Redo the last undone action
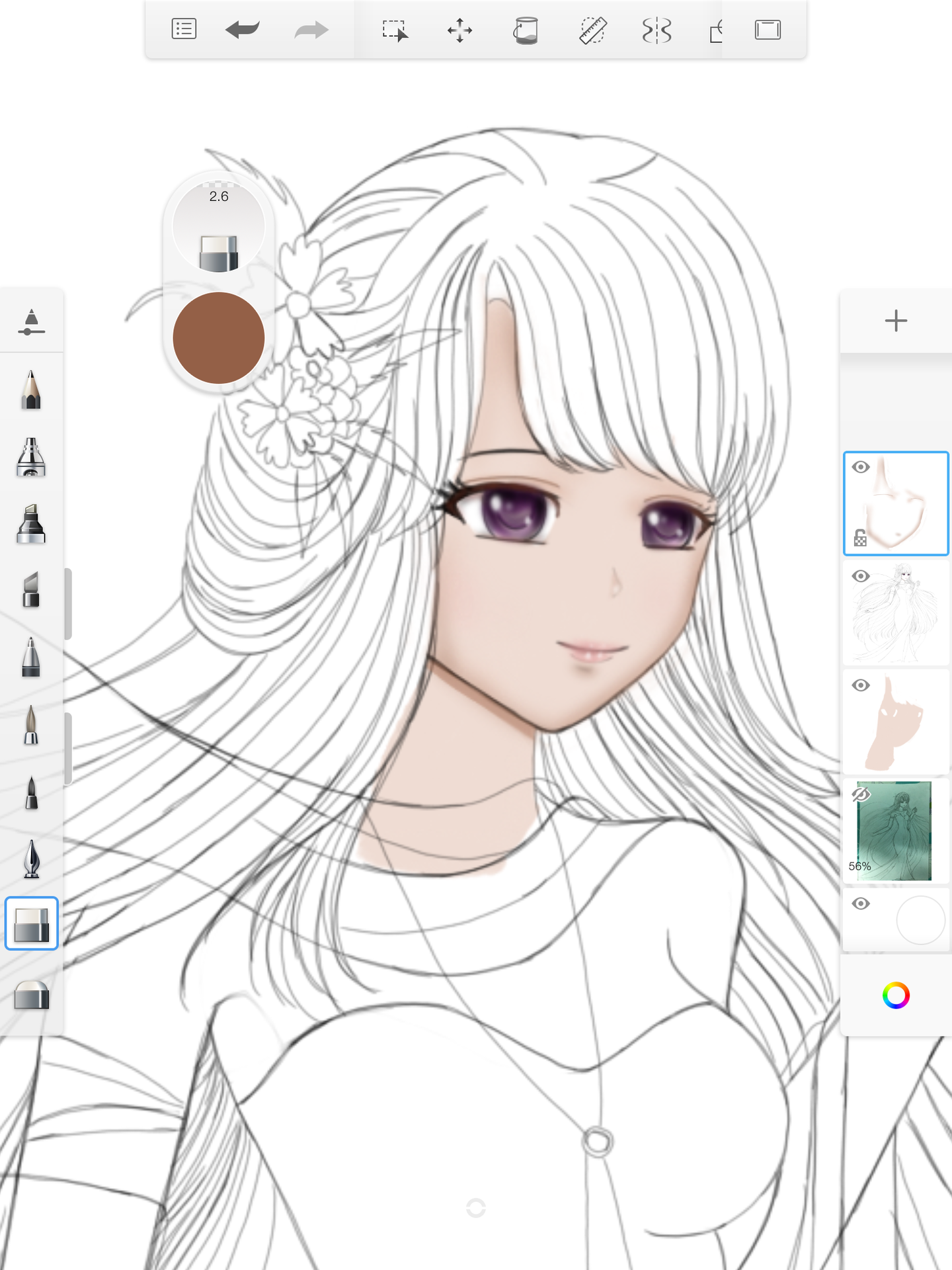 pyautogui.click(x=311, y=30)
